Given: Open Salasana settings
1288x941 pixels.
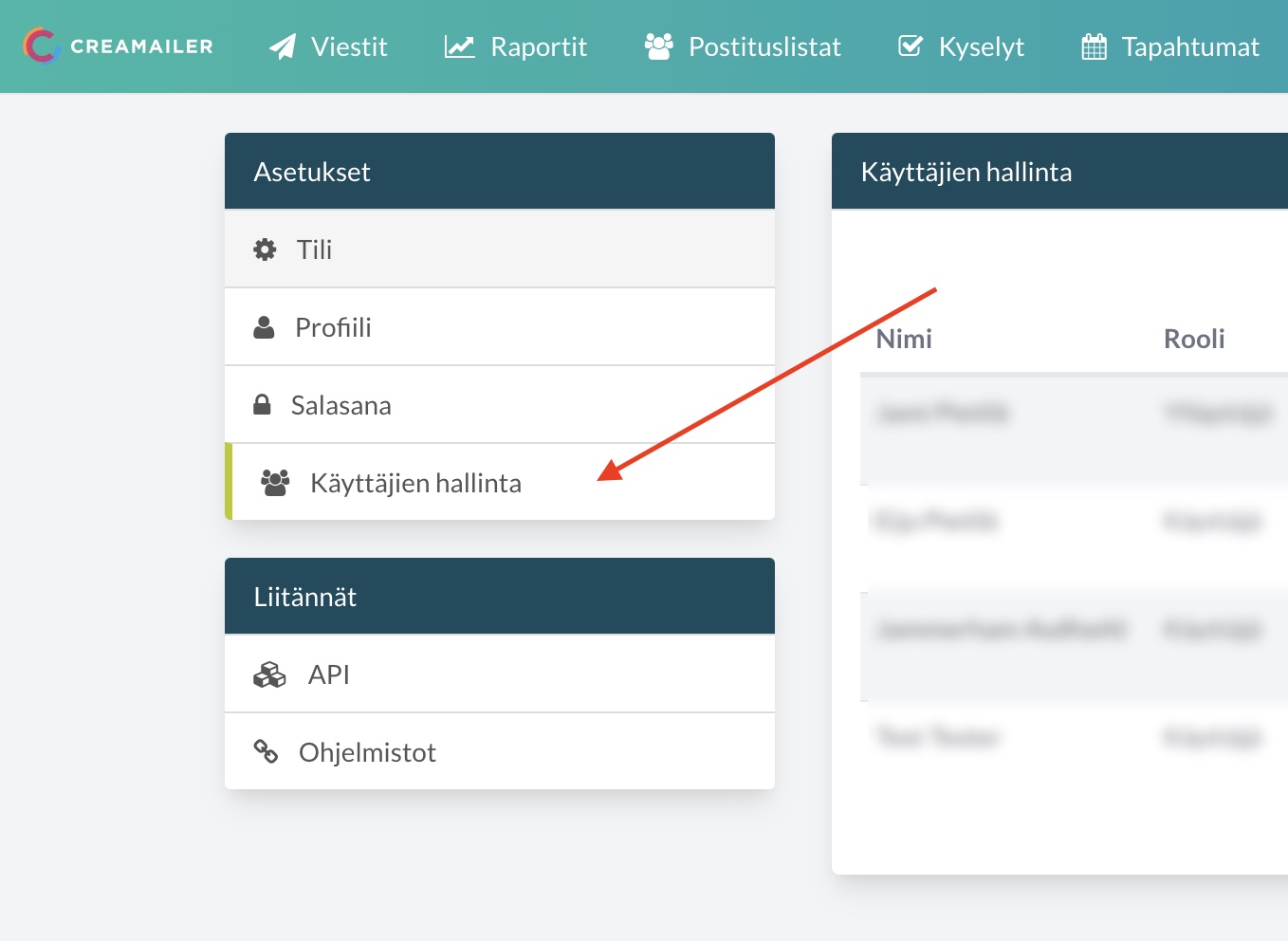Looking at the screenshot, I should point(500,405).
